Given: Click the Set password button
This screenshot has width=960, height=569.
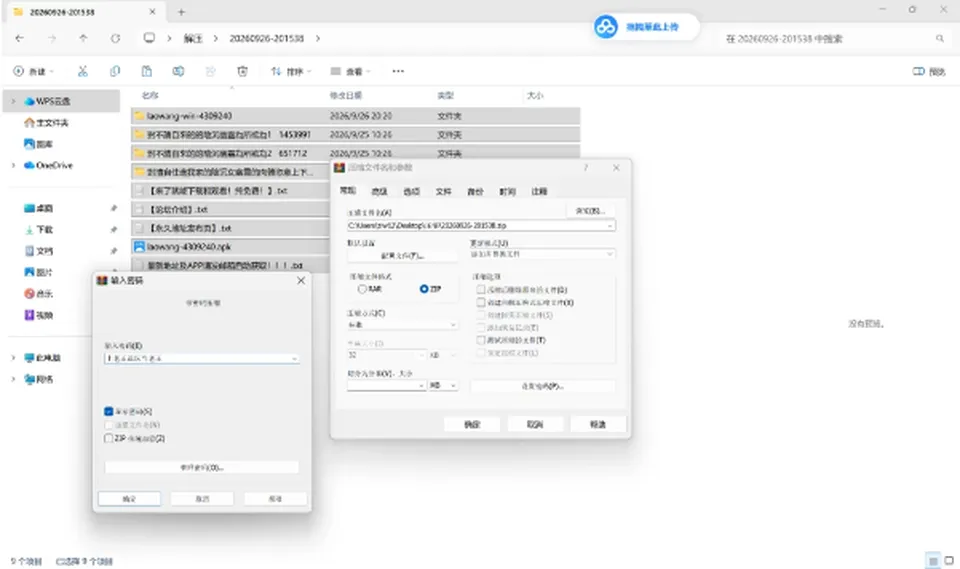Looking at the screenshot, I should (542, 386).
